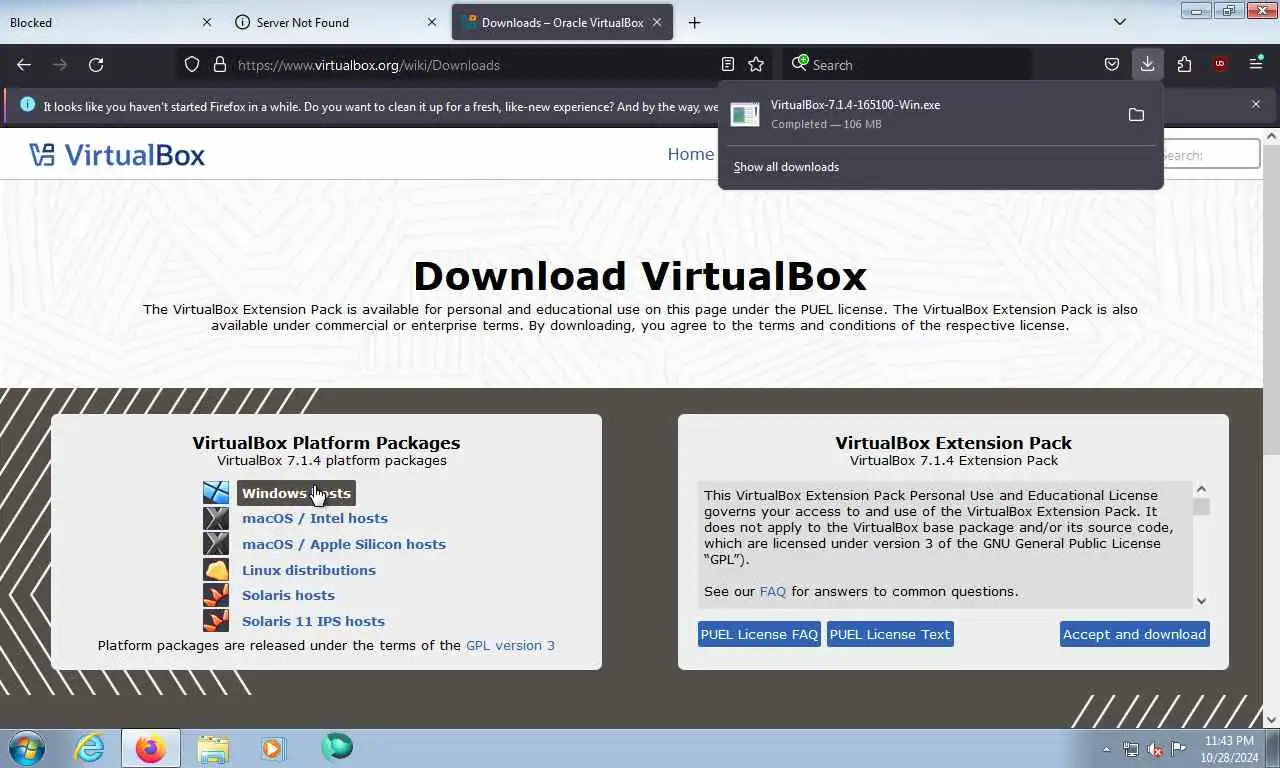Open the Linux distributions link
This screenshot has height=768, width=1280.
[x=309, y=570]
